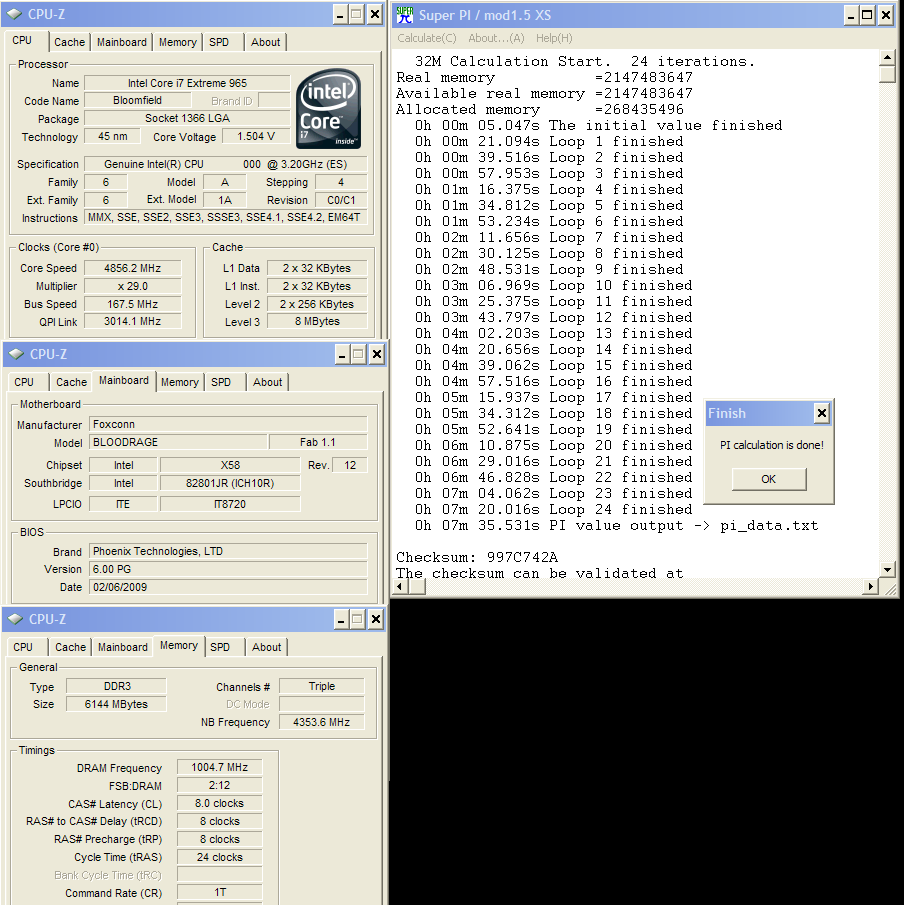The height and width of the screenshot is (905, 904).
Task: Click the Level 3 cache value 8 MBytes
Action: coord(317,321)
